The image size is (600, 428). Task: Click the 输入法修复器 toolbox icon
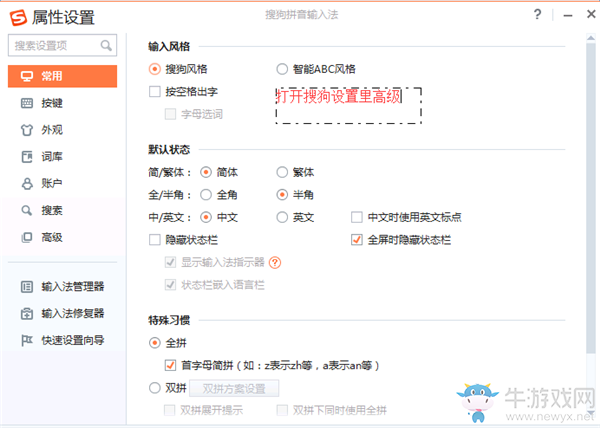(x=27, y=313)
